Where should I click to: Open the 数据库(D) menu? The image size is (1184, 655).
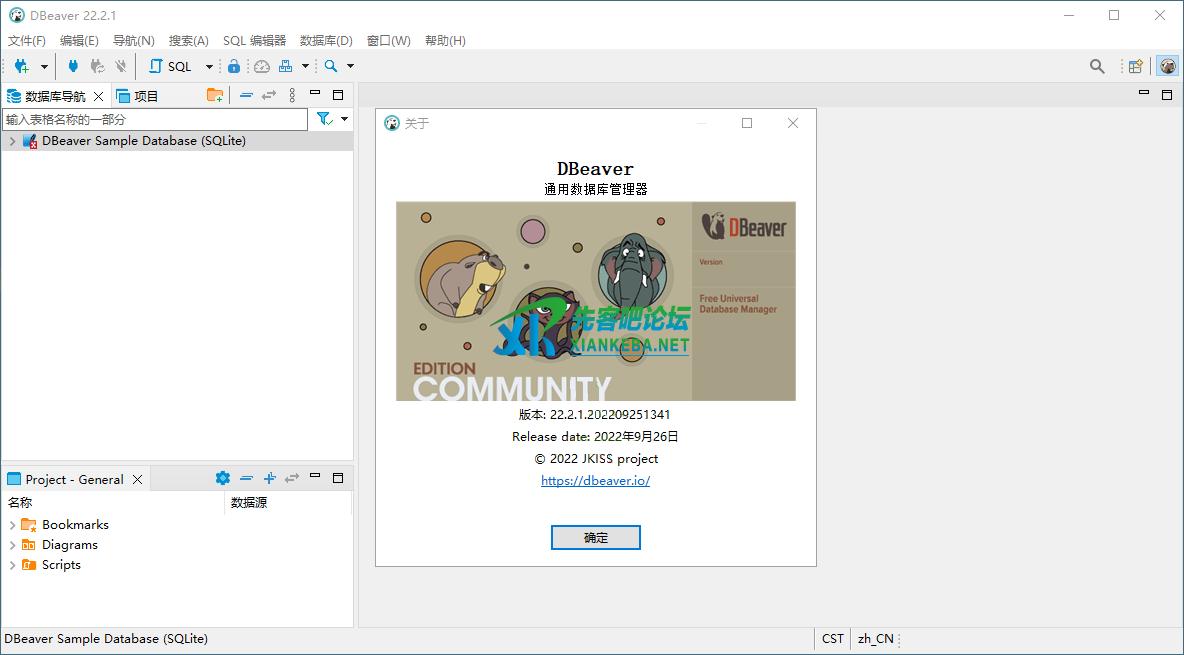326,40
